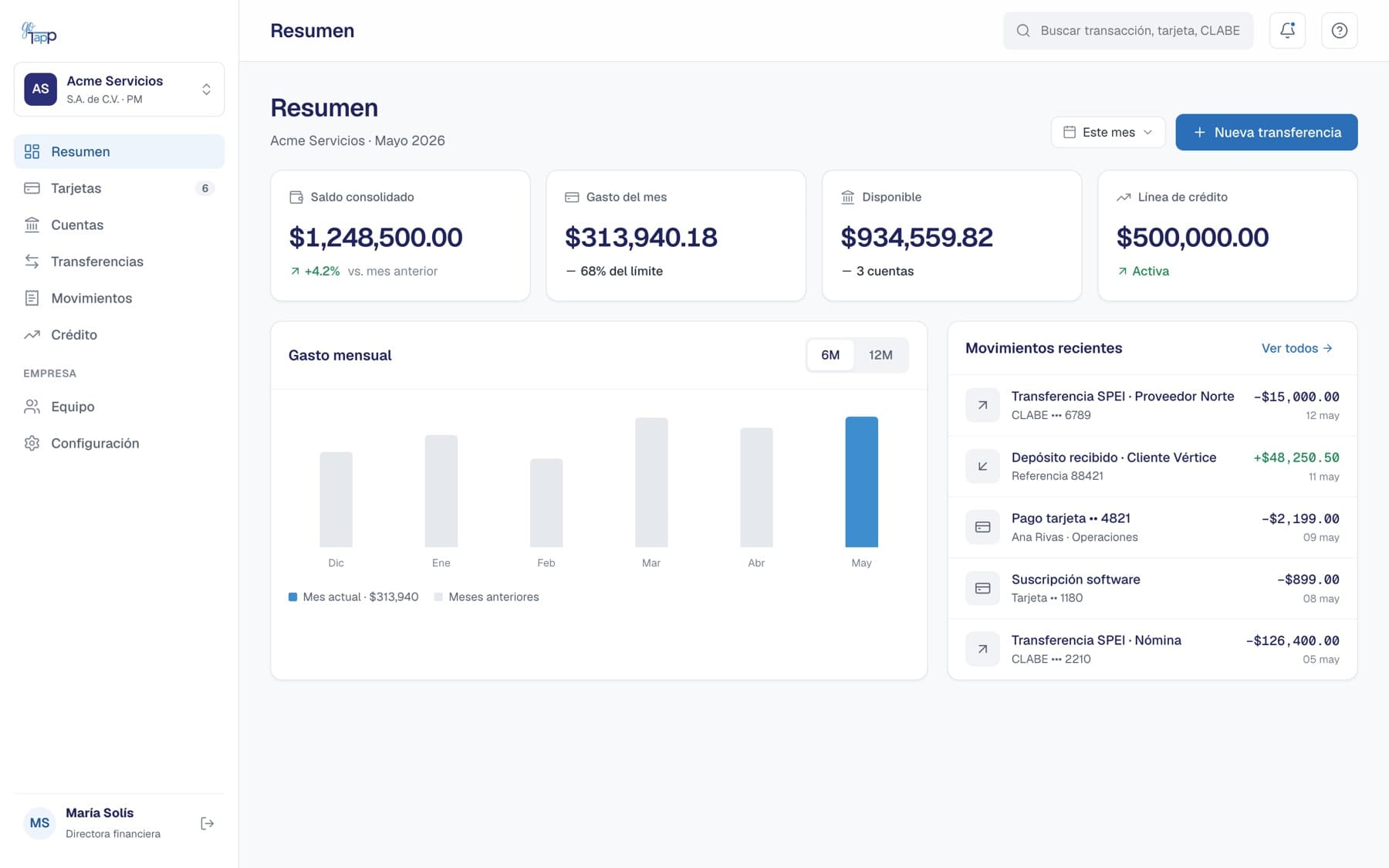Go to Resumen in the sidebar
The image size is (1389, 868).
tap(119, 151)
